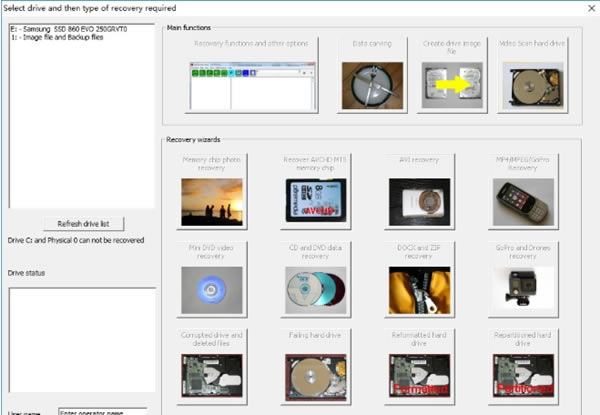Image resolution: width=600 pixels, height=415 pixels.
Task: Launch the AVI recovery wizard
Action: pyautogui.click(x=419, y=192)
